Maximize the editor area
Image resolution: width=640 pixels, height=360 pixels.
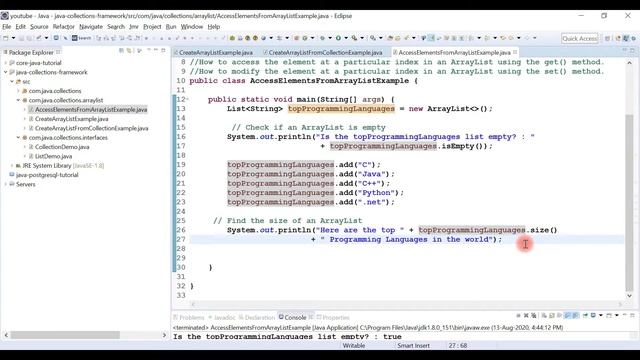click(632, 50)
